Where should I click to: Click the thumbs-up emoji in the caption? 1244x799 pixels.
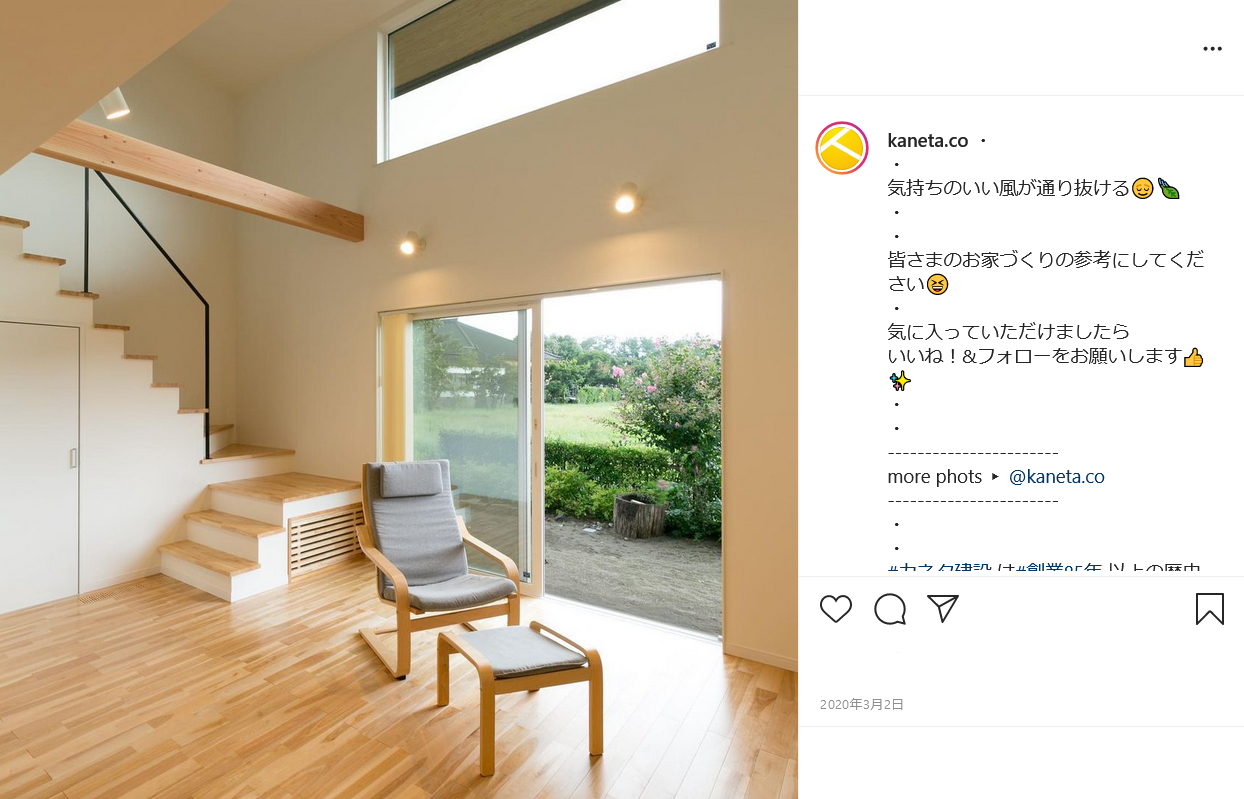coord(1193,357)
